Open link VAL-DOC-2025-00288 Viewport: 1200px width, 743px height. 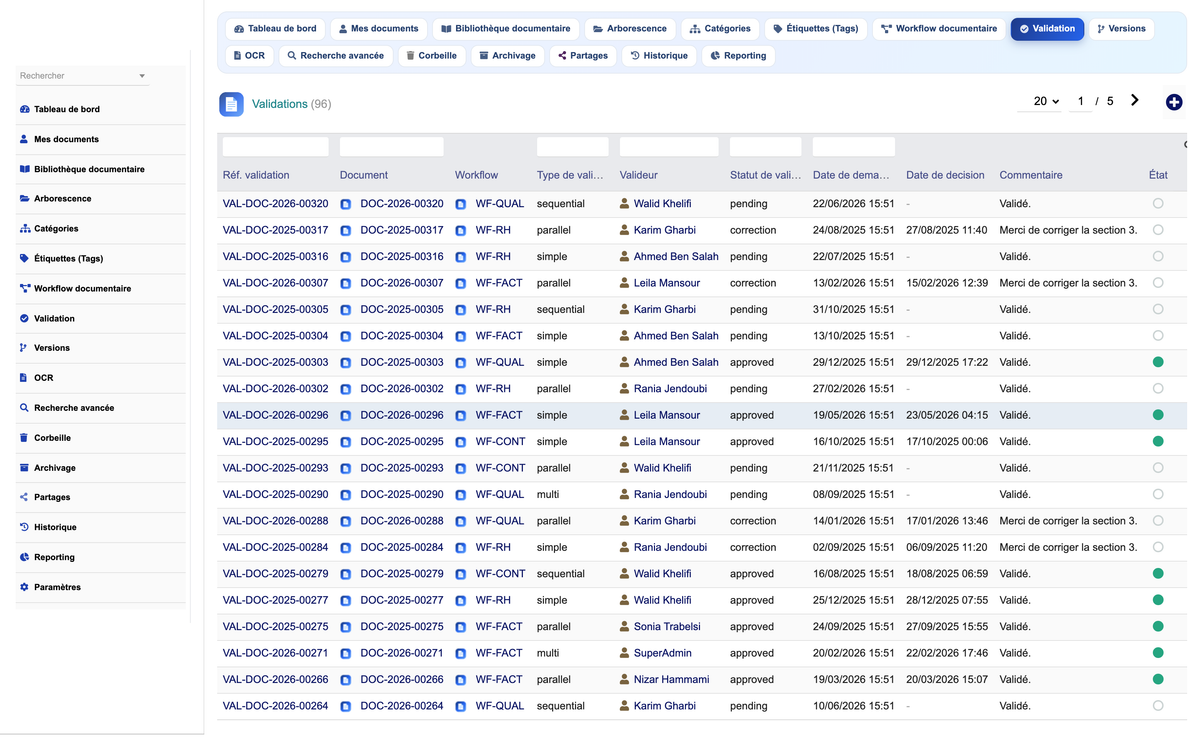click(x=275, y=521)
